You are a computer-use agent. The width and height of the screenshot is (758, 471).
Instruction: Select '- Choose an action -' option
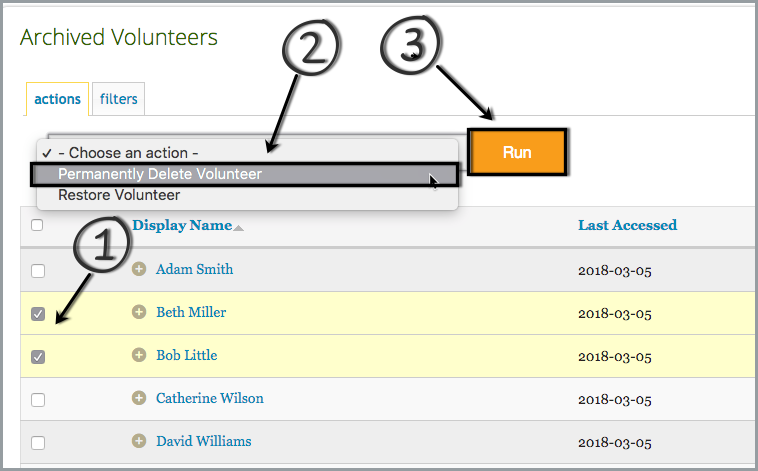pyautogui.click(x=128, y=153)
